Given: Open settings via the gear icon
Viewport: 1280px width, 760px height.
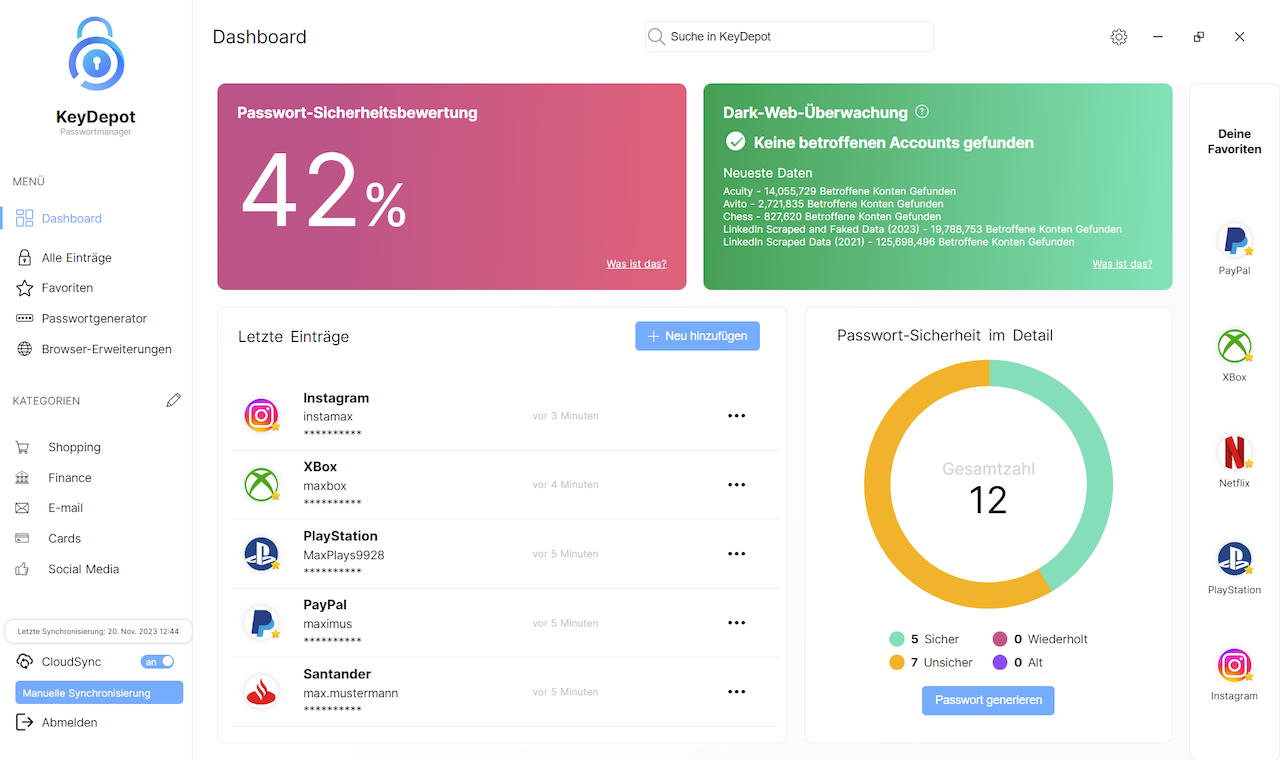Looking at the screenshot, I should [x=1119, y=37].
